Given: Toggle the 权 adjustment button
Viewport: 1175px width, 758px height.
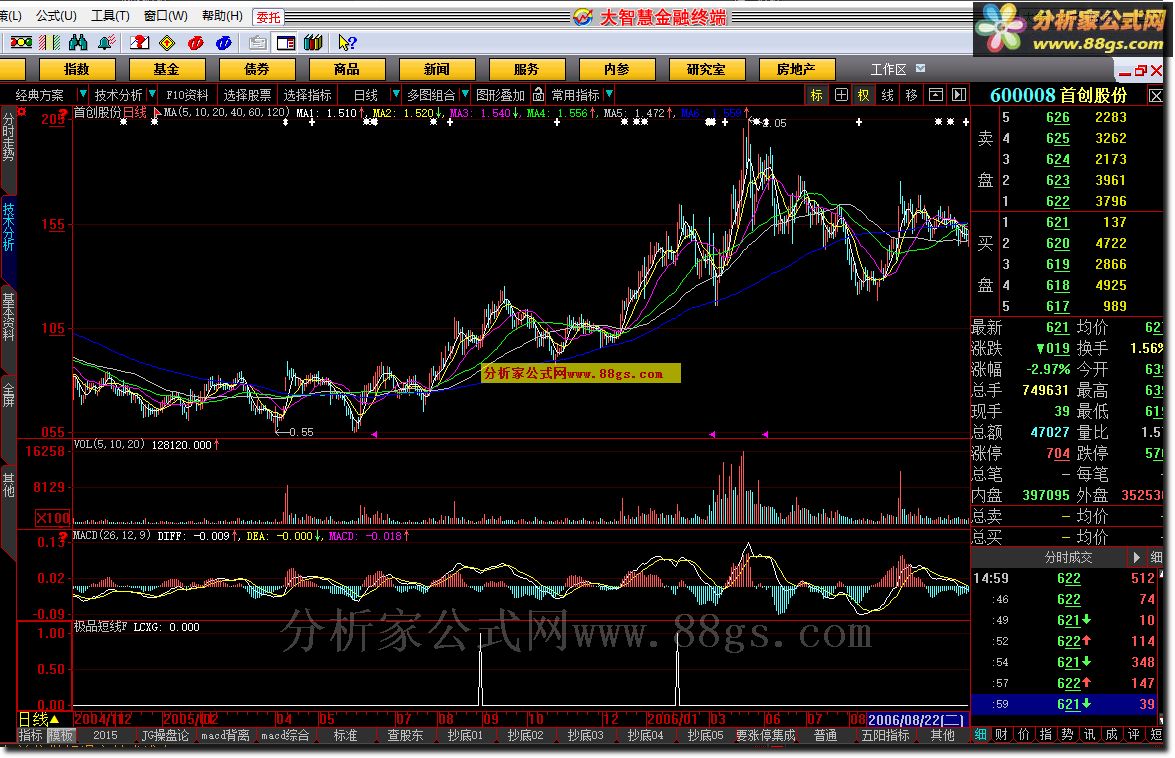Looking at the screenshot, I should (x=864, y=95).
